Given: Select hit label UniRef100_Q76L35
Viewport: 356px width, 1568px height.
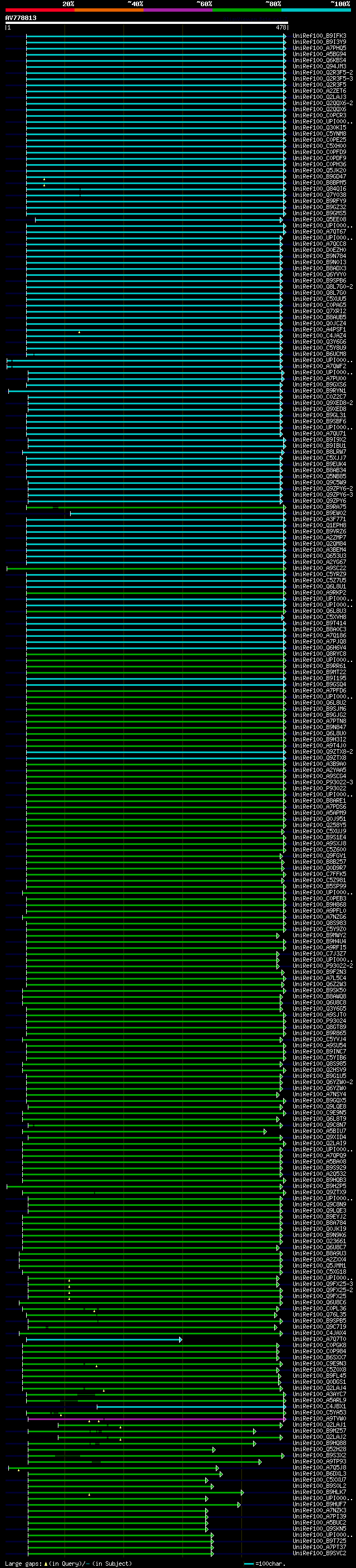Looking at the screenshot, I should 319,1315.
